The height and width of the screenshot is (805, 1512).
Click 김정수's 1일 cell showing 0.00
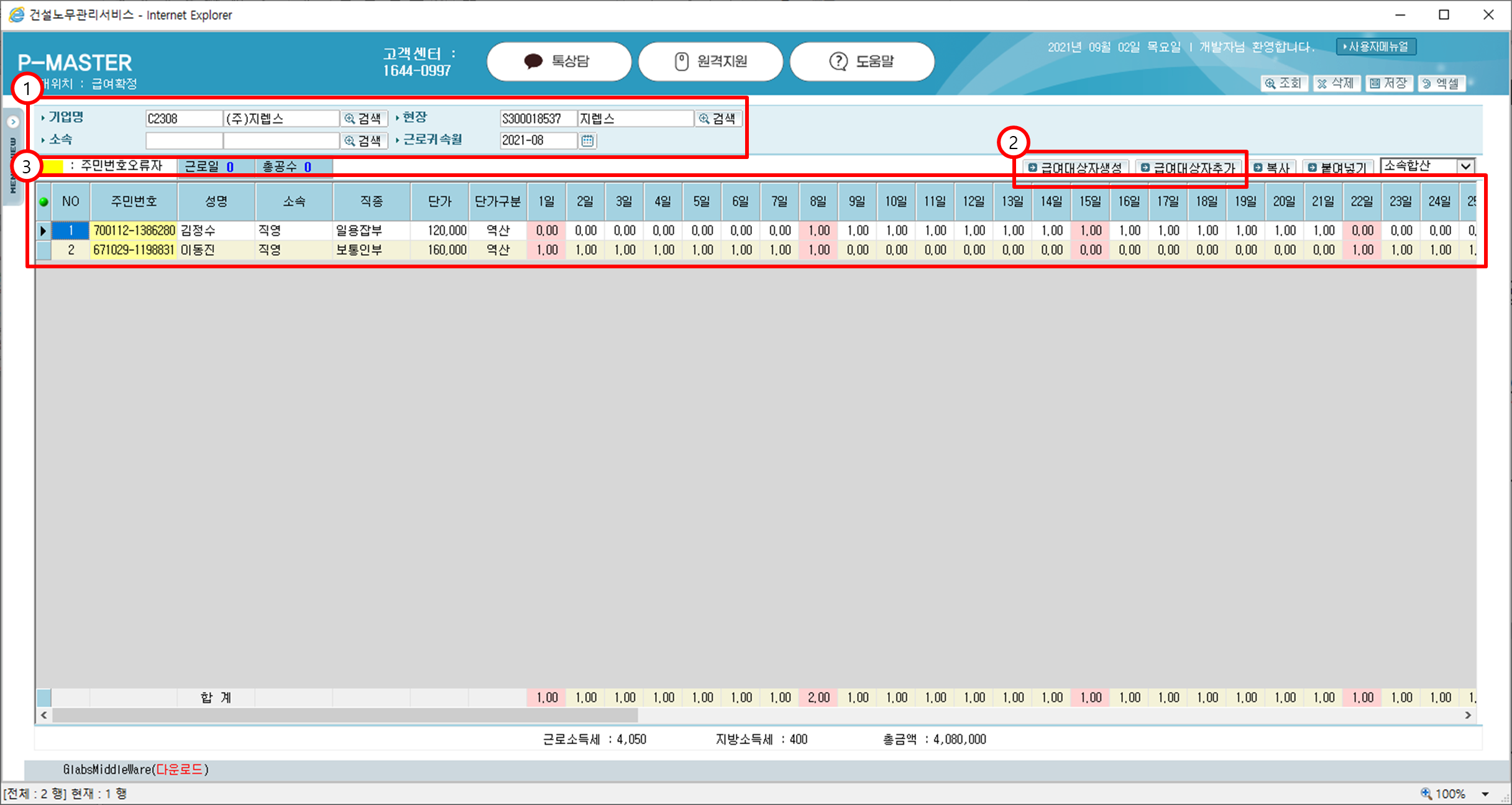point(547,231)
